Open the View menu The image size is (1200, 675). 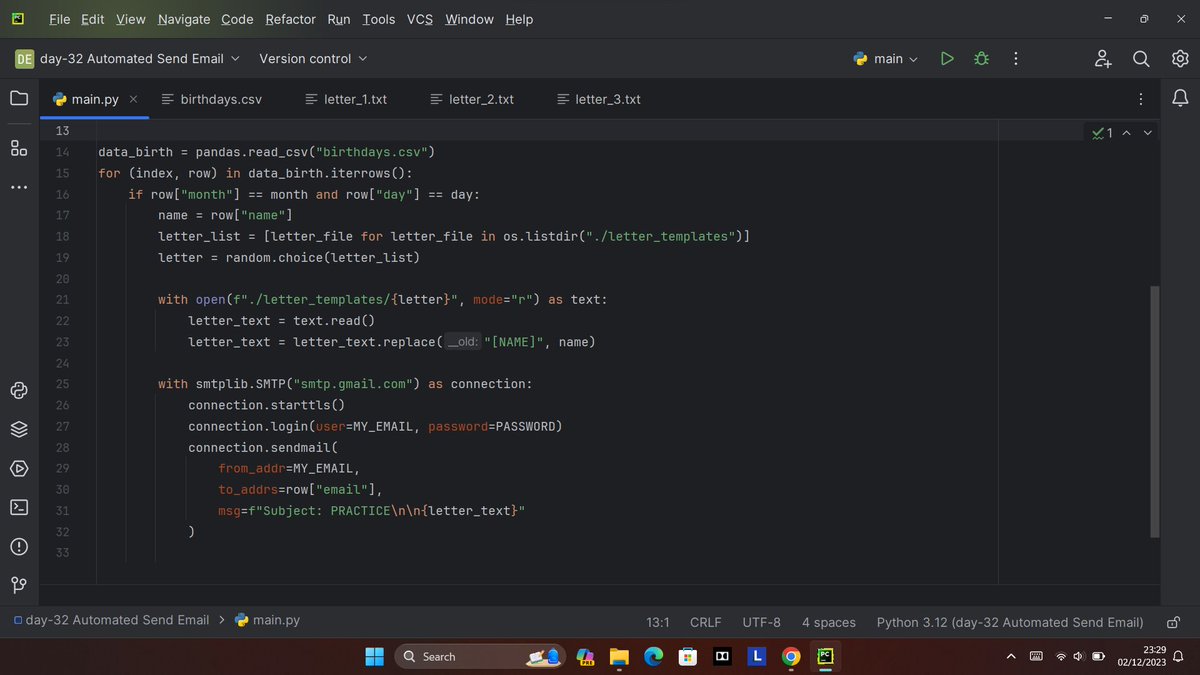click(130, 19)
